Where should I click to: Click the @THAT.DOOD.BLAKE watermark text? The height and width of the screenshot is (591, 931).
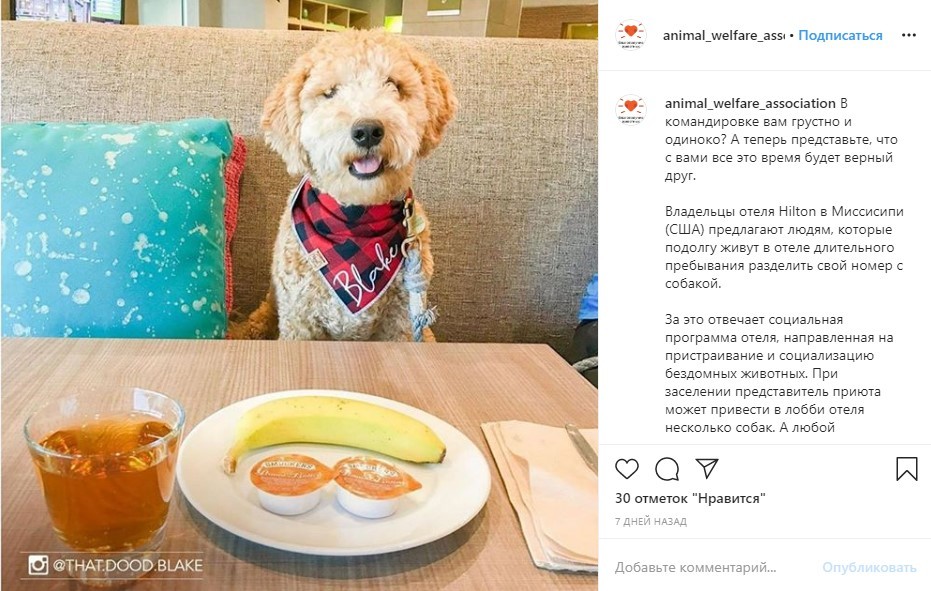(128, 565)
